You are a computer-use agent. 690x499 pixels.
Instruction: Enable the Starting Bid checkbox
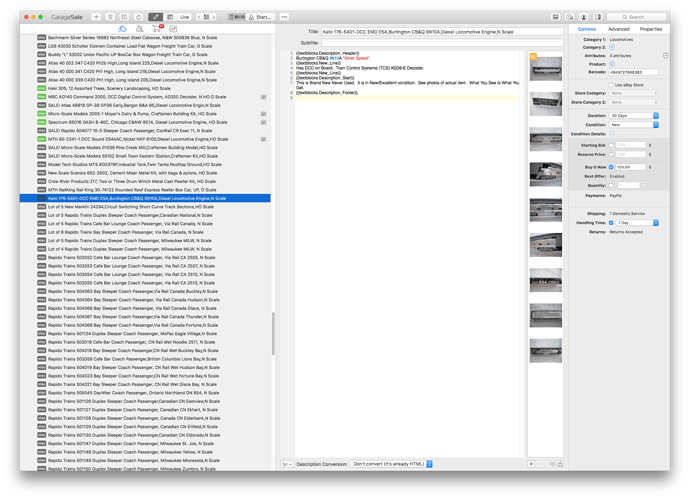click(x=611, y=145)
